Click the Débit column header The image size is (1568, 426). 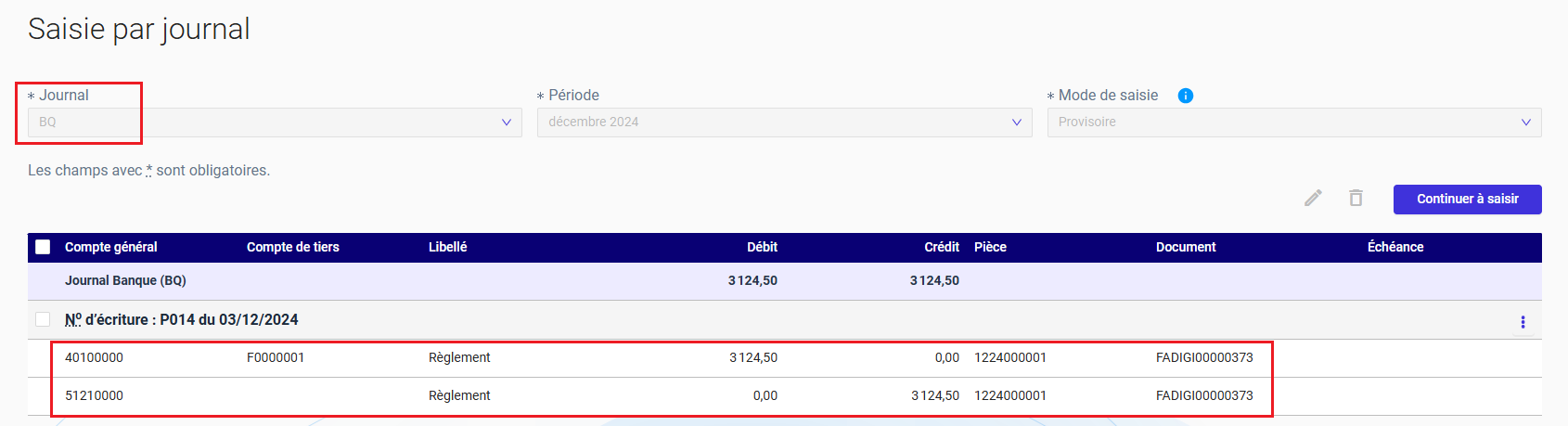(762, 247)
